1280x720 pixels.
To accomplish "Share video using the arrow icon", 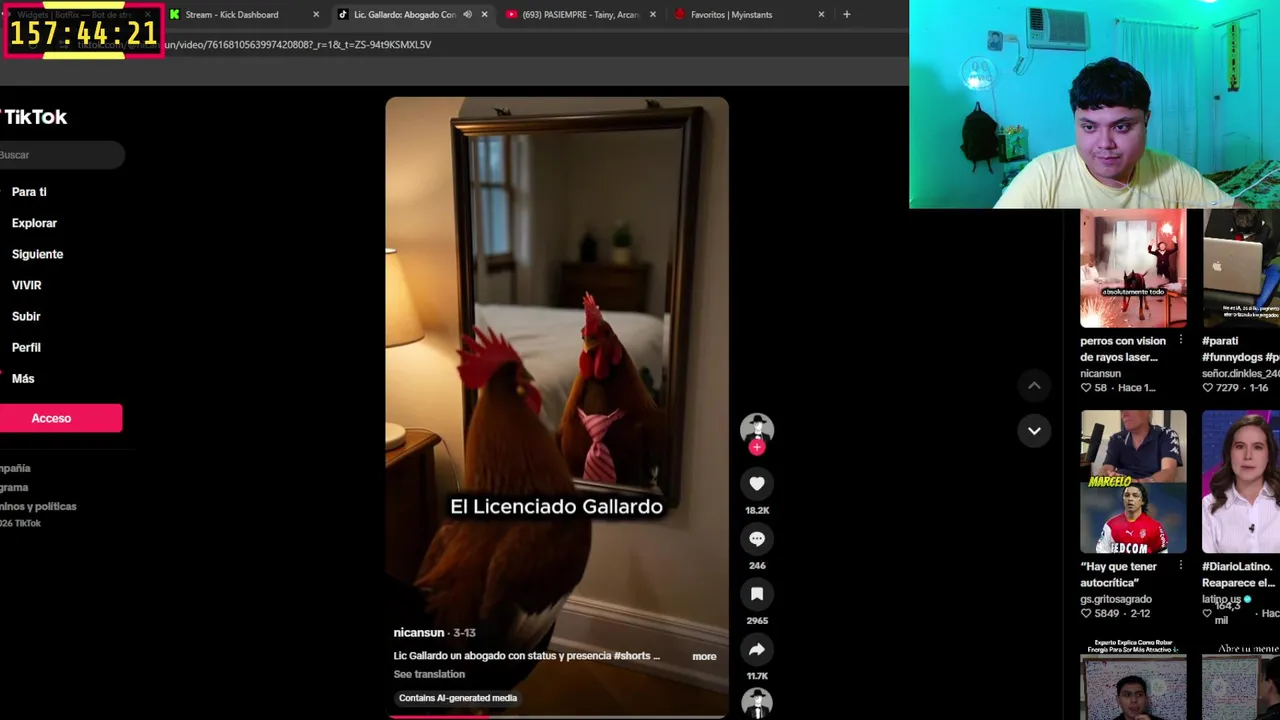I will (x=757, y=650).
